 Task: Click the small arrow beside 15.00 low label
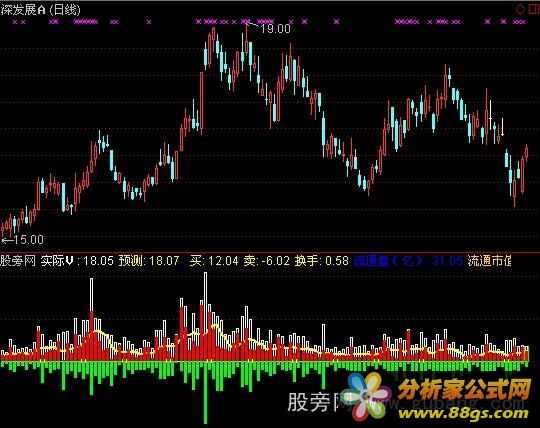click(x=7, y=240)
